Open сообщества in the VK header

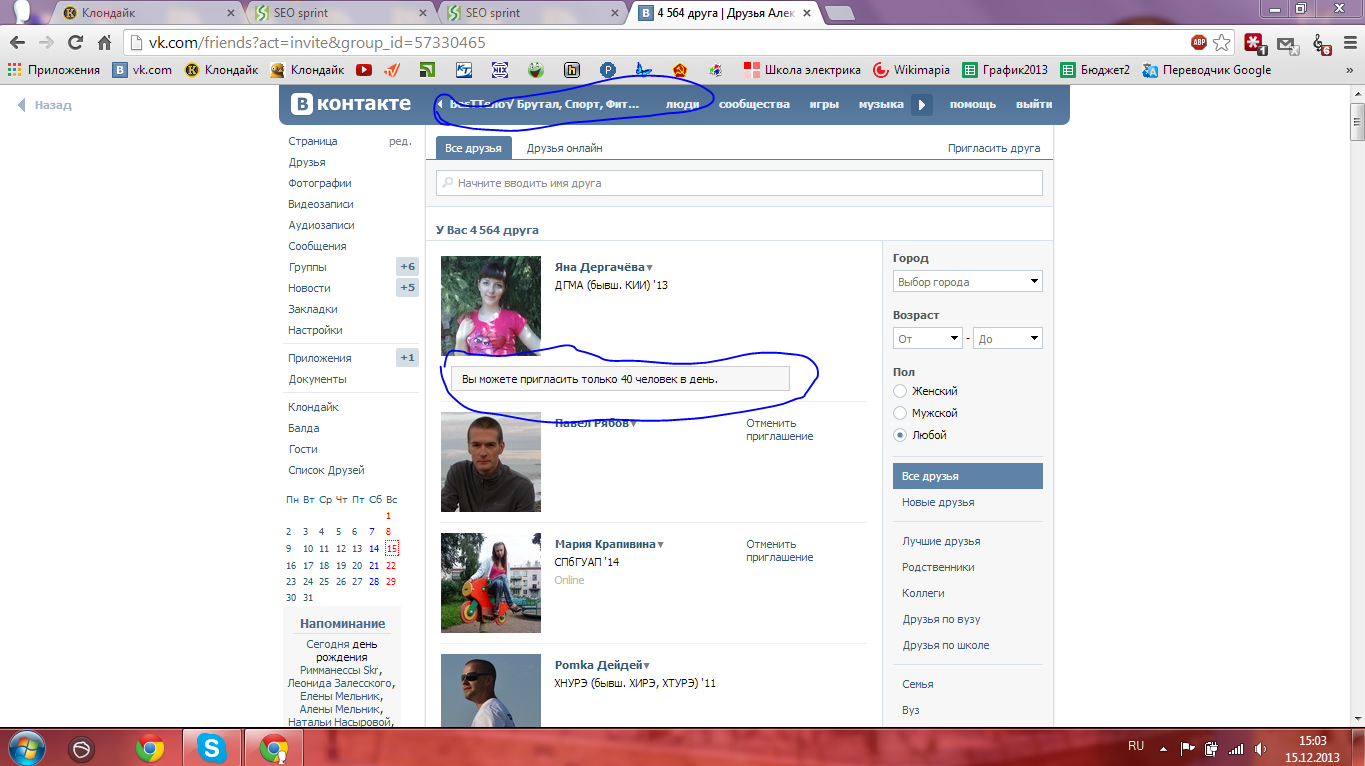(x=754, y=104)
